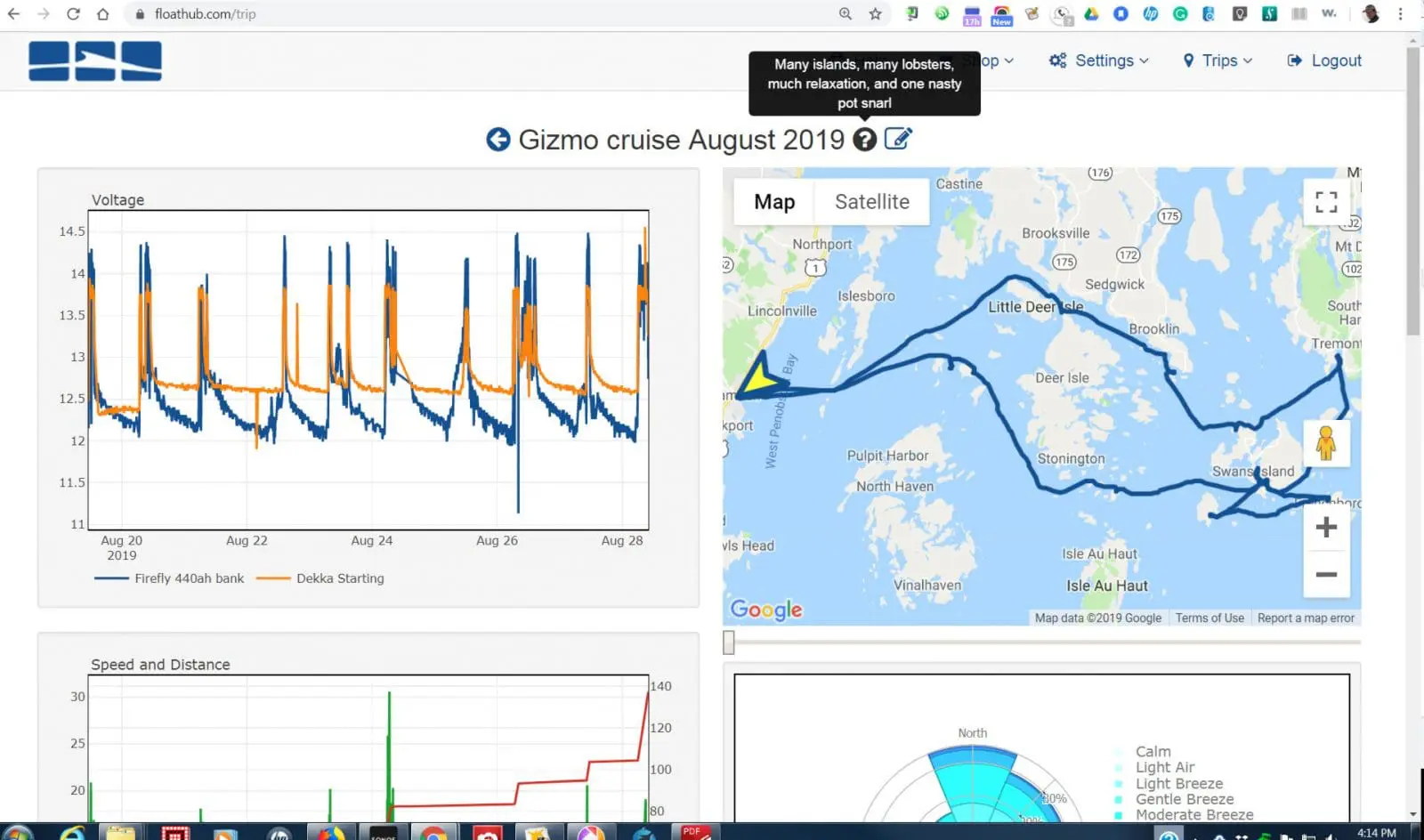
Task: Open the browser home page
Action: click(103, 14)
